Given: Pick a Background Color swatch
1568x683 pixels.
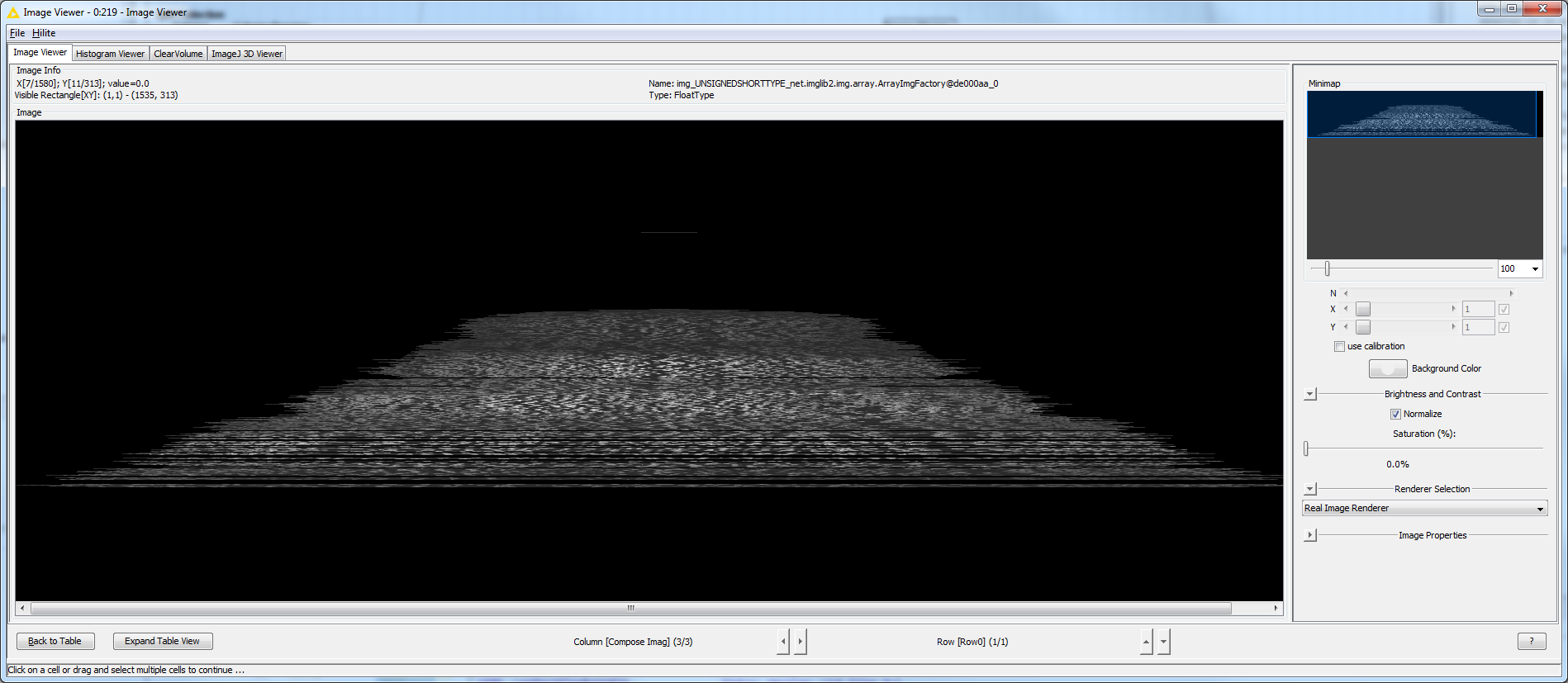Looking at the screenshot, I should 1388,369.
